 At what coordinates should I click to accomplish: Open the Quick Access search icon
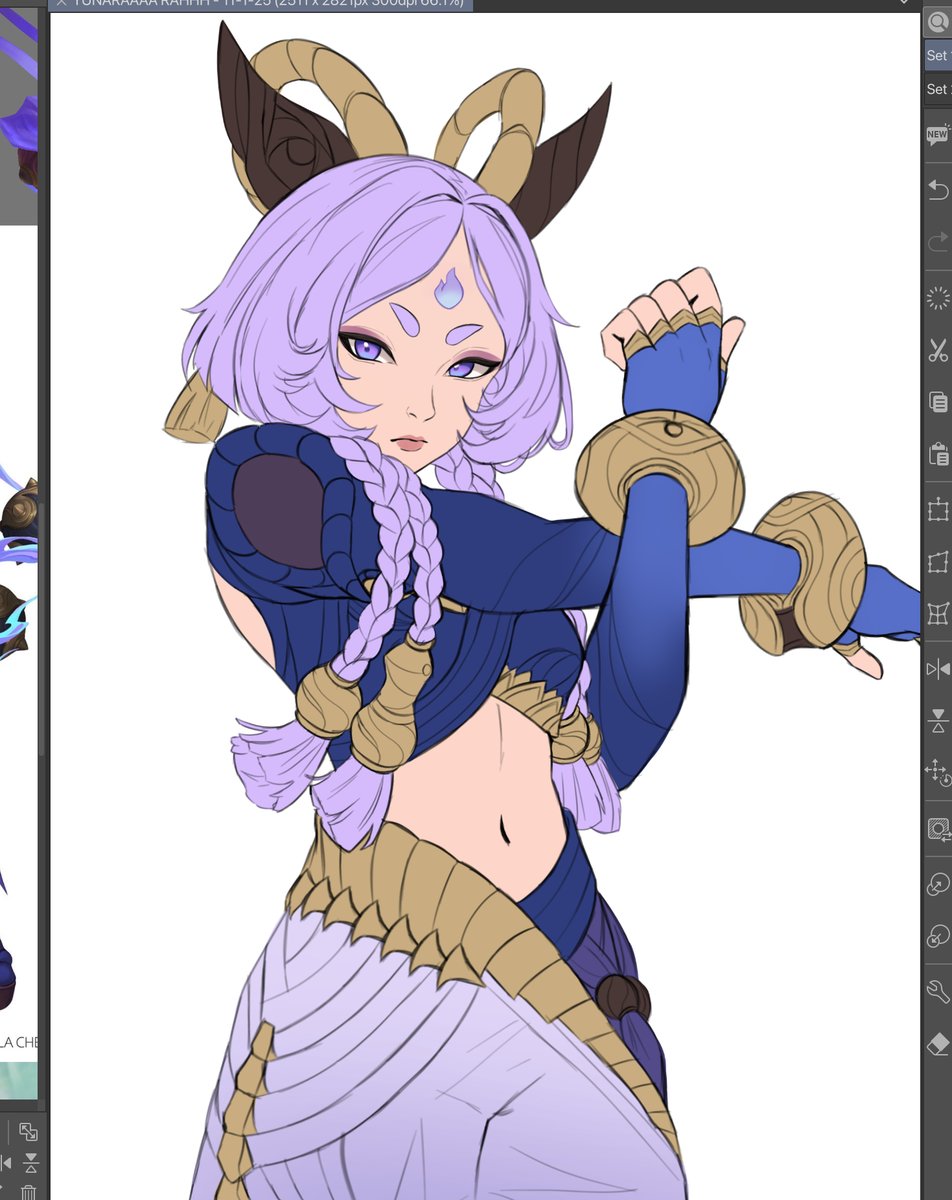[x=939, y=22]
